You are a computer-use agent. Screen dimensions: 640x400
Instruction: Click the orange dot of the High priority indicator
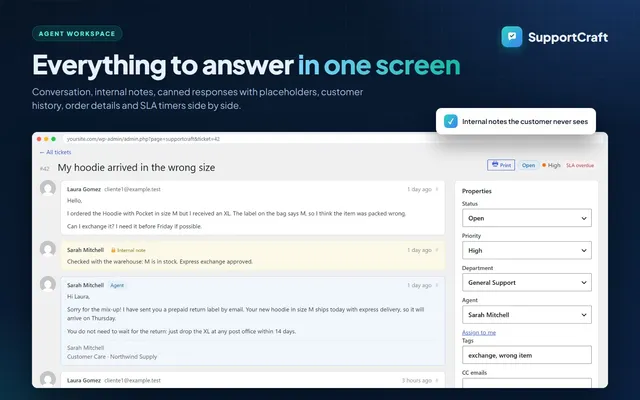click(544, 165)
